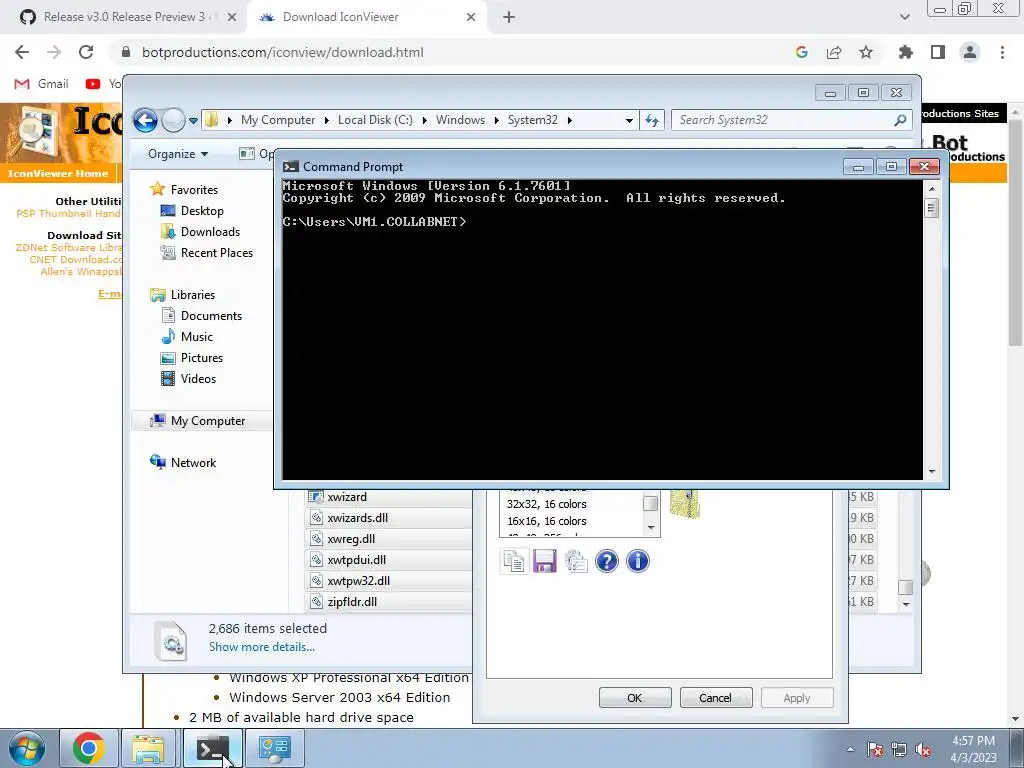Open Music library
This screenshot has height=768, width=1024.
(197, 336)
